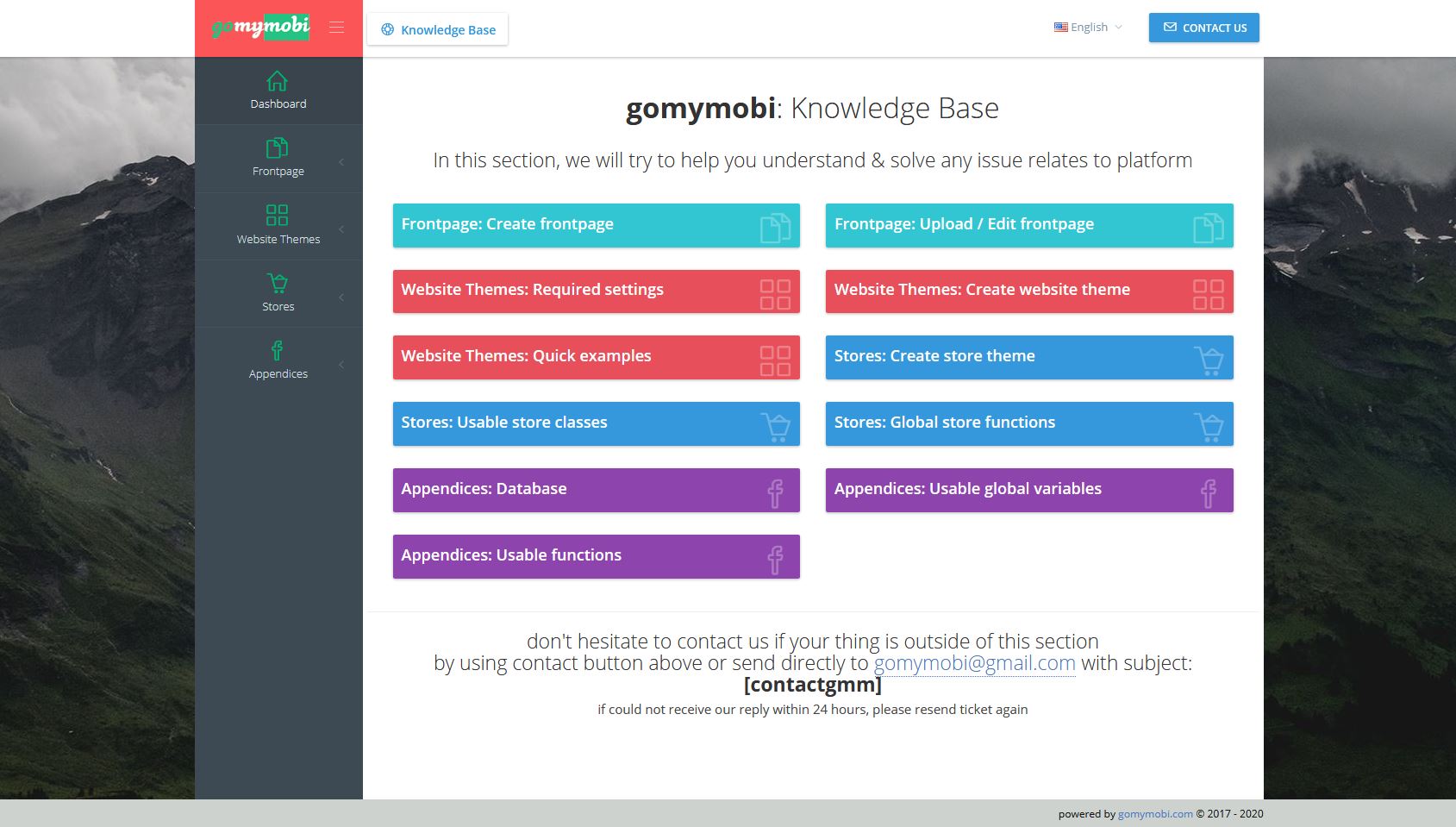Click the [contactgmm] subject text
Image resolution: width=1456 pixels, height=827 pixels.
click(813, 685)
